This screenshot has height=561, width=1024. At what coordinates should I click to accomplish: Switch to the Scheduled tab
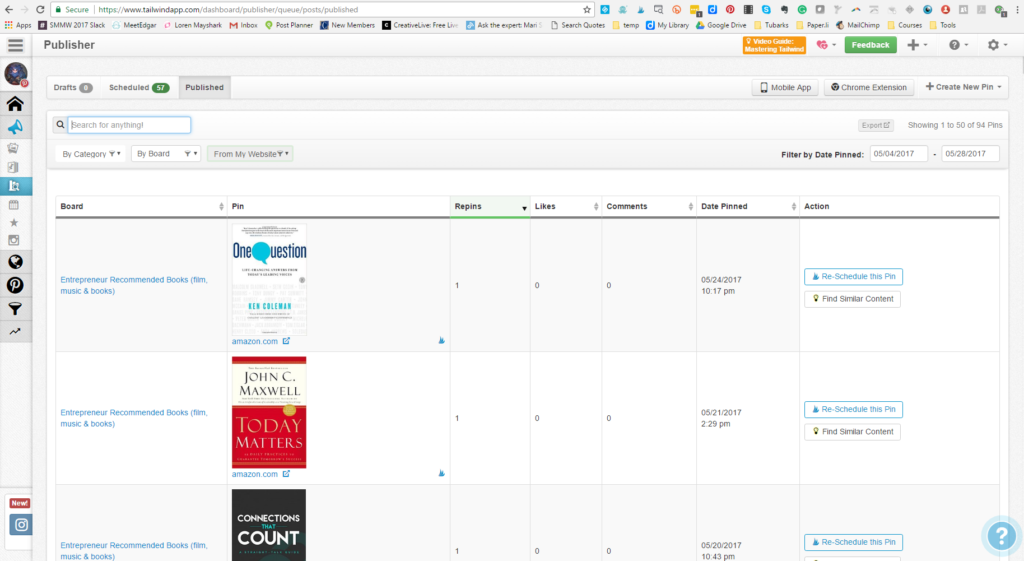(x=139, y=88)
